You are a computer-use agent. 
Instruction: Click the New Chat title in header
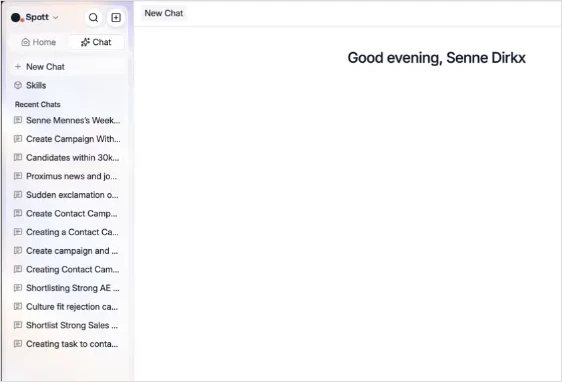[x=164, y=13]
